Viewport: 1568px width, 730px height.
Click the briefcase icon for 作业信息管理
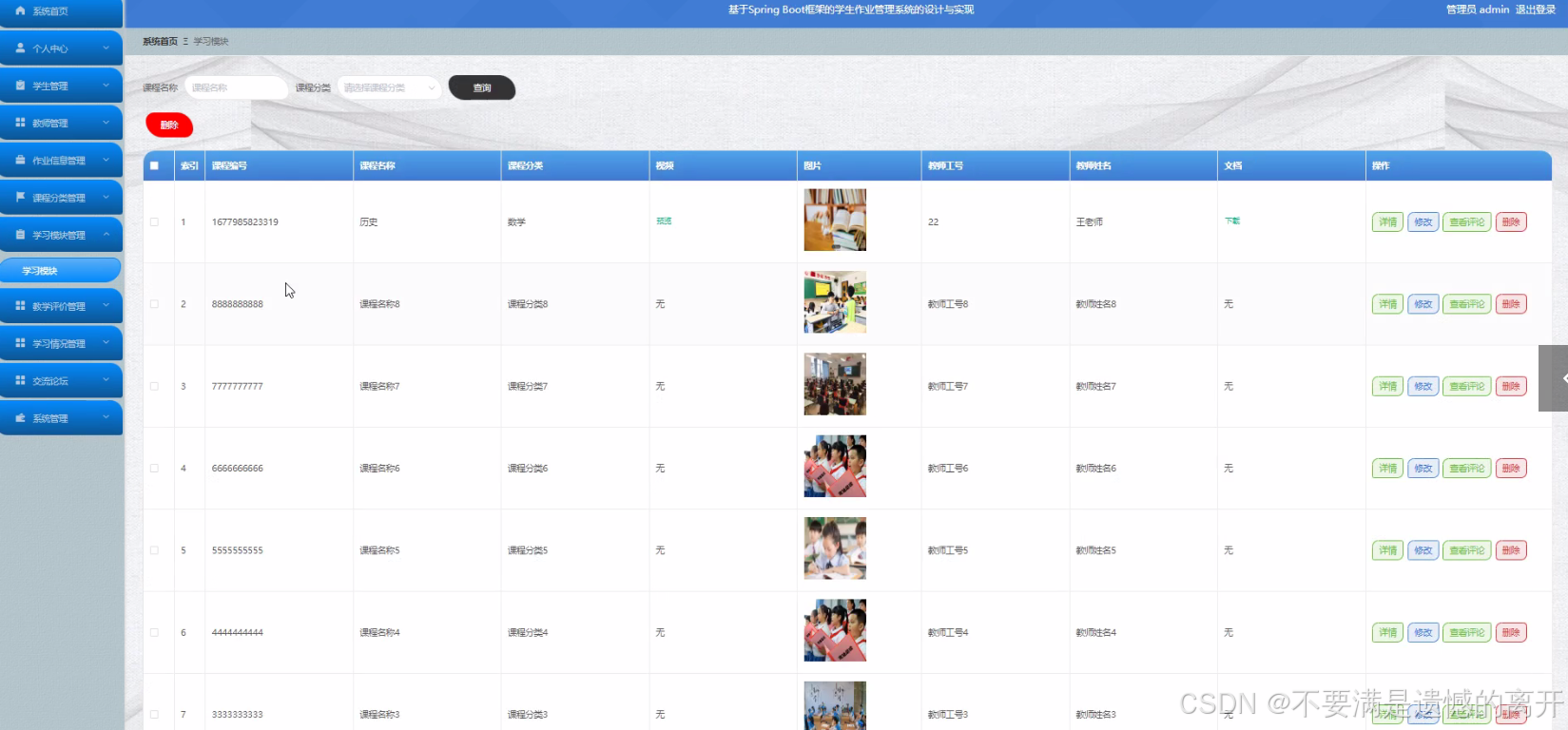[20, 160]
